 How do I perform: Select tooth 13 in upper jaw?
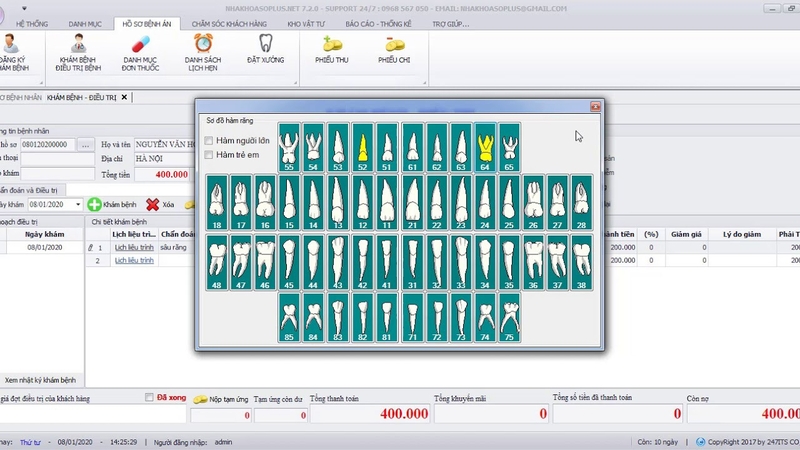point(338,203)
